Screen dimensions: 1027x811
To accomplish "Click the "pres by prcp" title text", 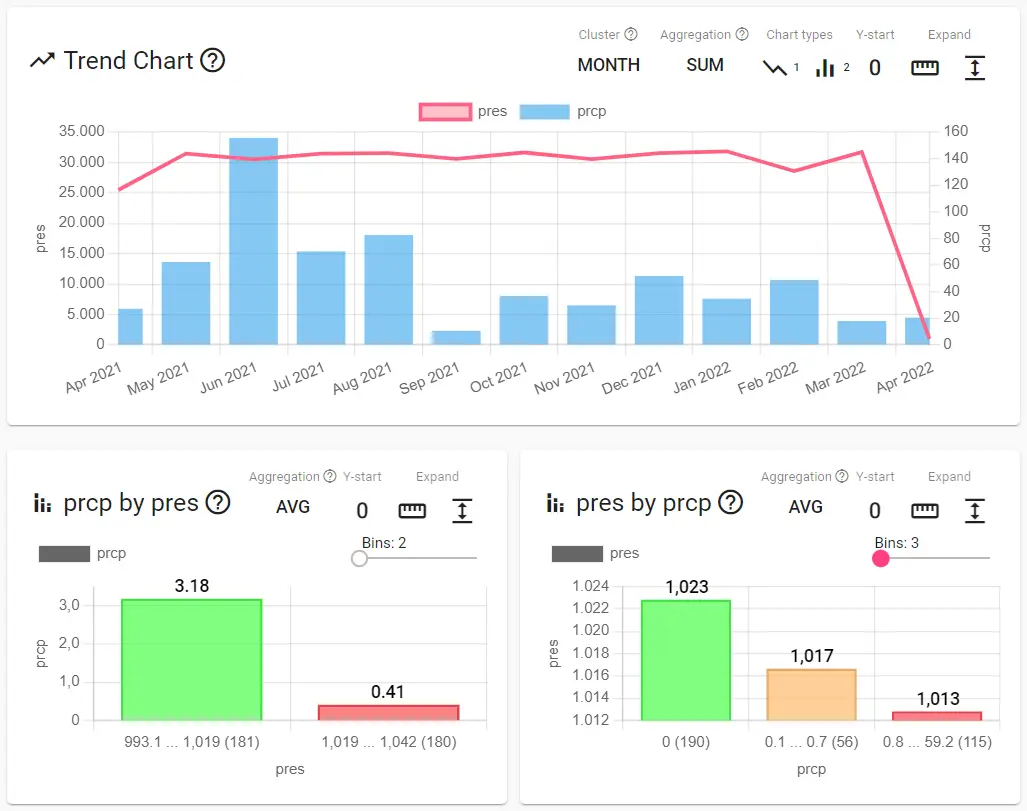I will (x=643, y=503).
